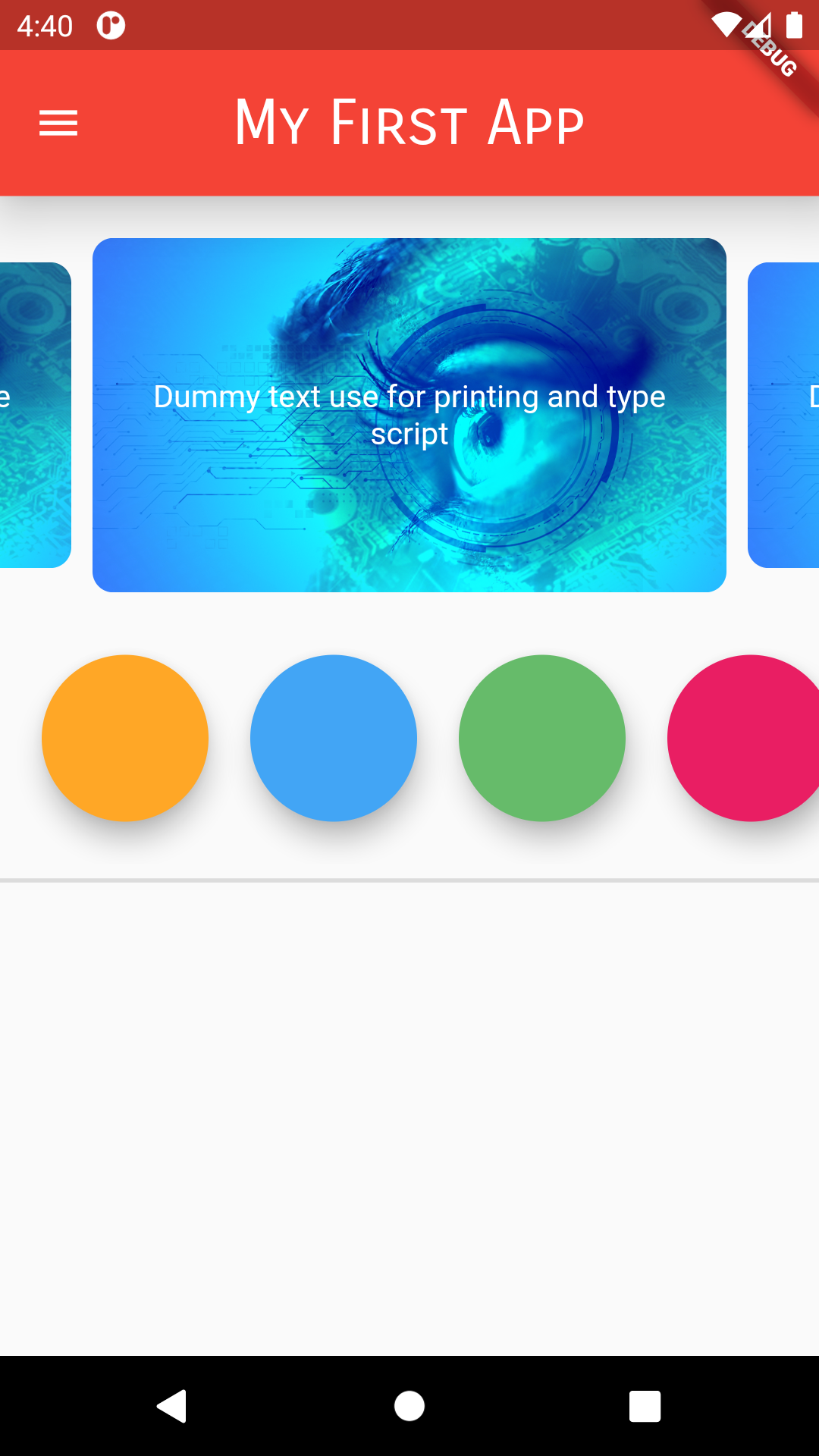The image size is (819, 1456).
Task: Tap the battery icon in status bar
Action: pyautogui.click(x=794, y=25)
